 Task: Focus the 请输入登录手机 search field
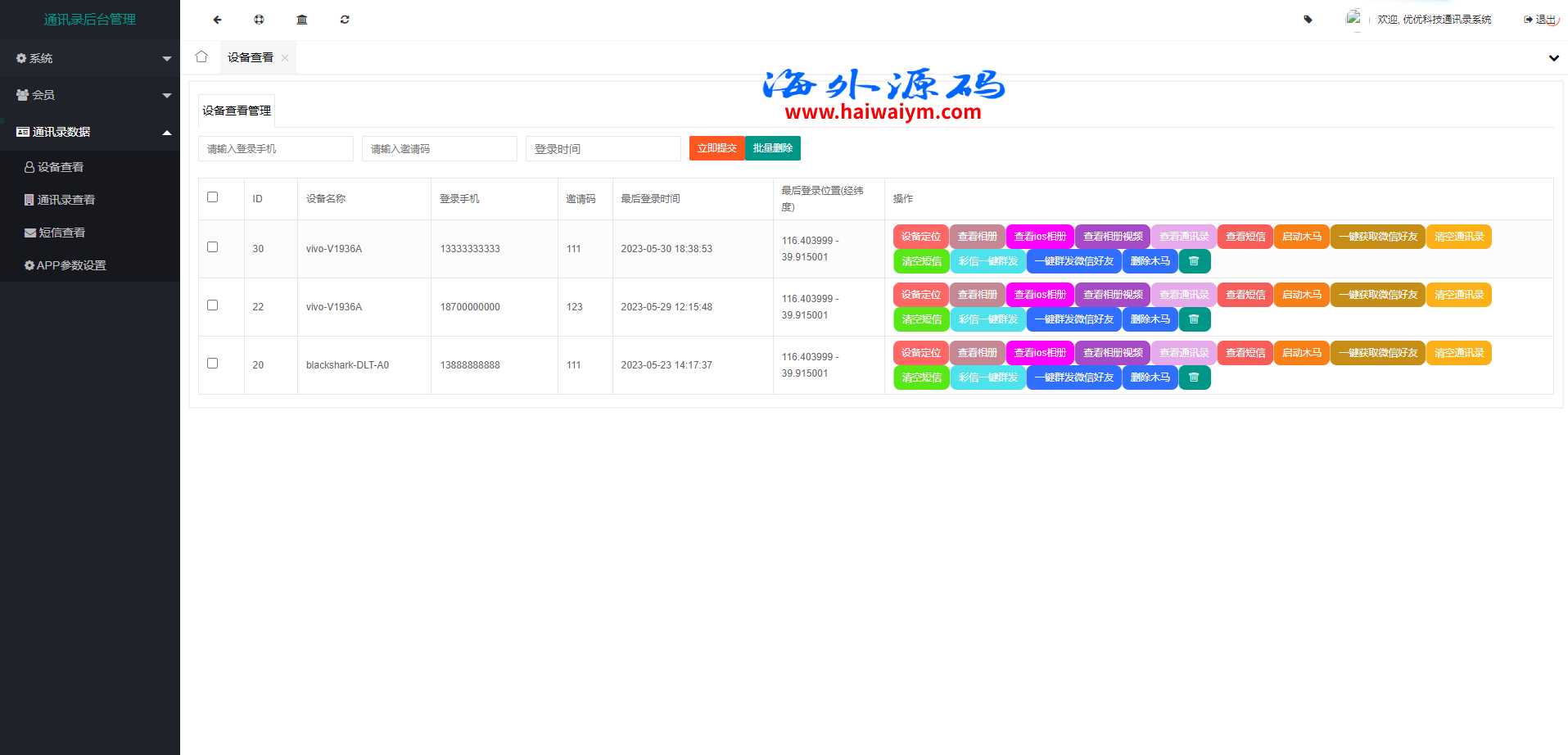(x=275, y=149)
